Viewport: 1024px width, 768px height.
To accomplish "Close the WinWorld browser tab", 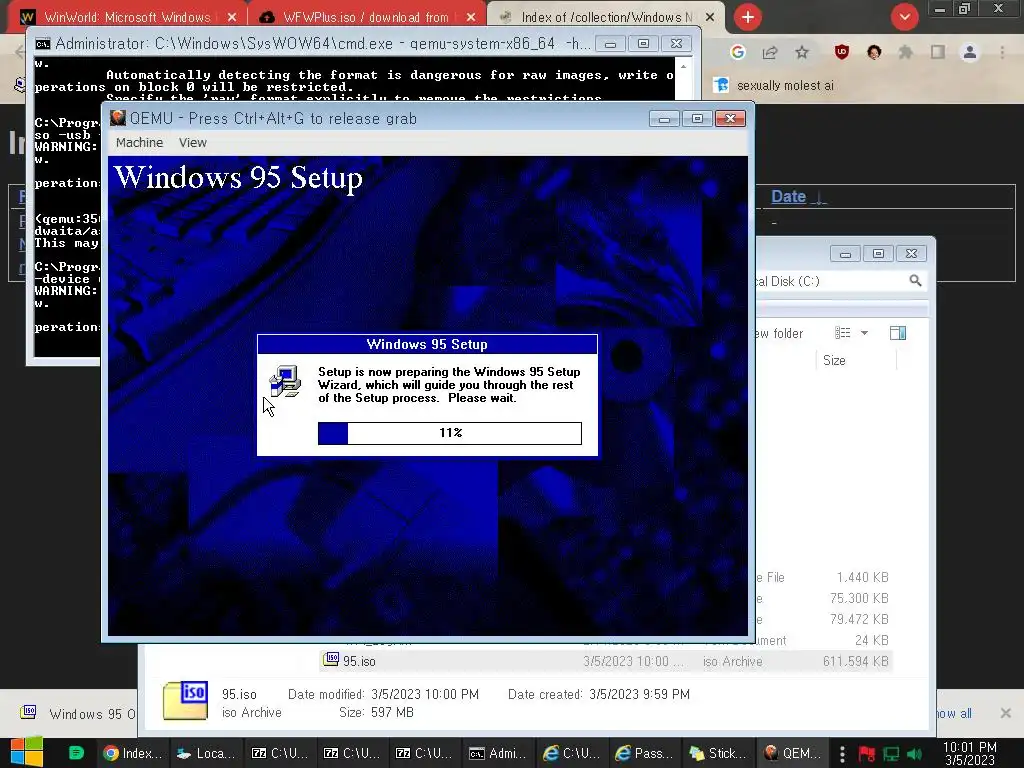I will [x=232, y=18].
